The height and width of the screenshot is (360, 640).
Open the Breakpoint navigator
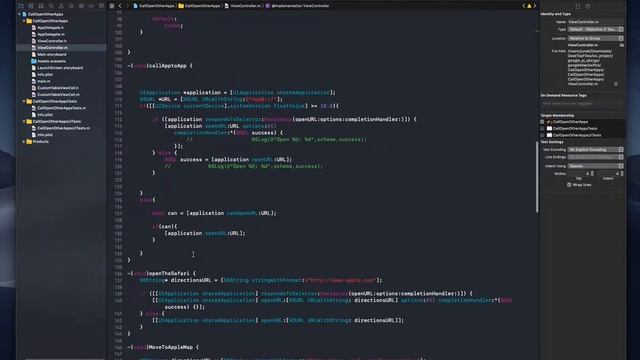(x=91, y=6)
